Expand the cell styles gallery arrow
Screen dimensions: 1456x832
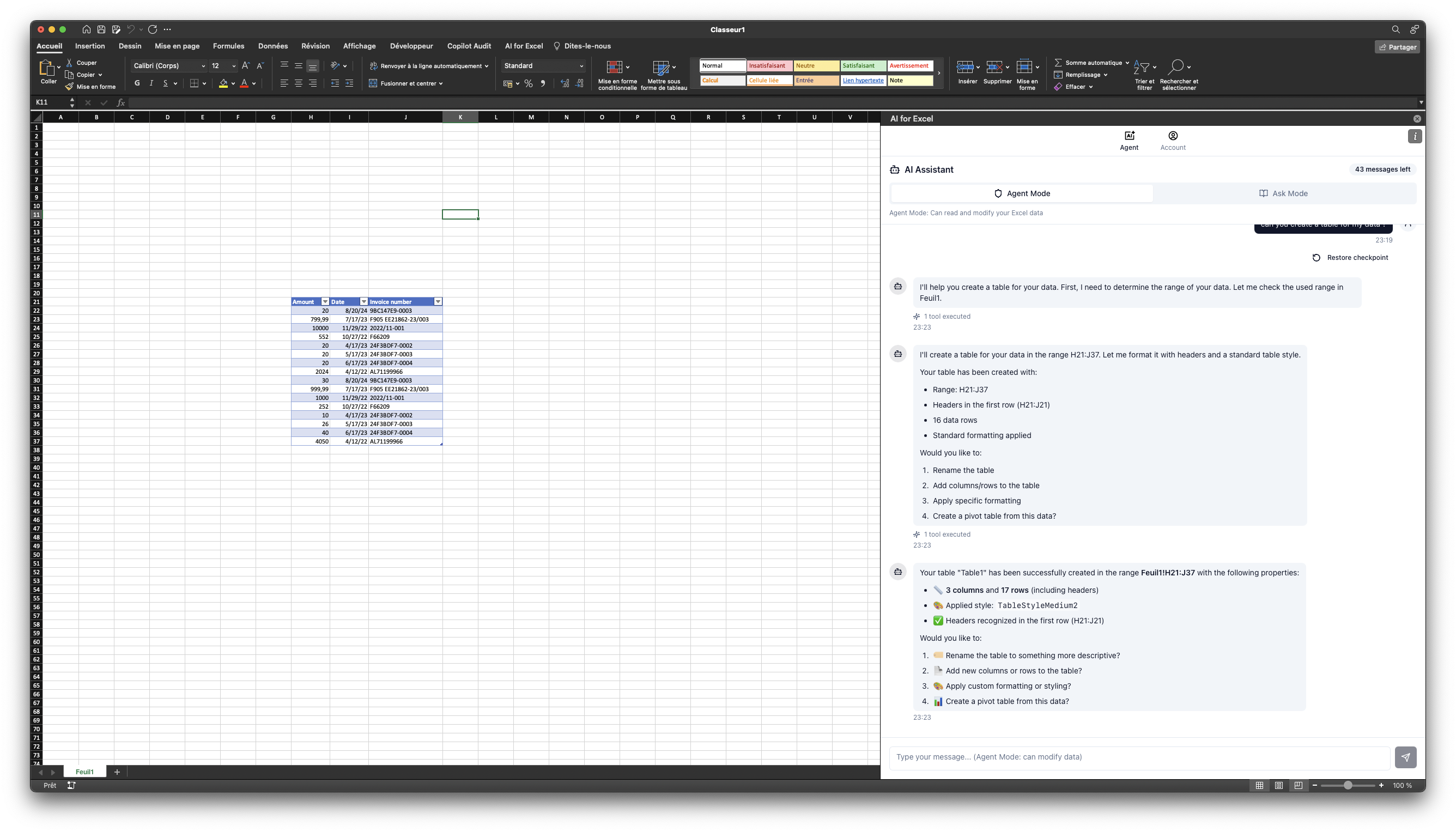pyautogui.click(x=939, y=73)
